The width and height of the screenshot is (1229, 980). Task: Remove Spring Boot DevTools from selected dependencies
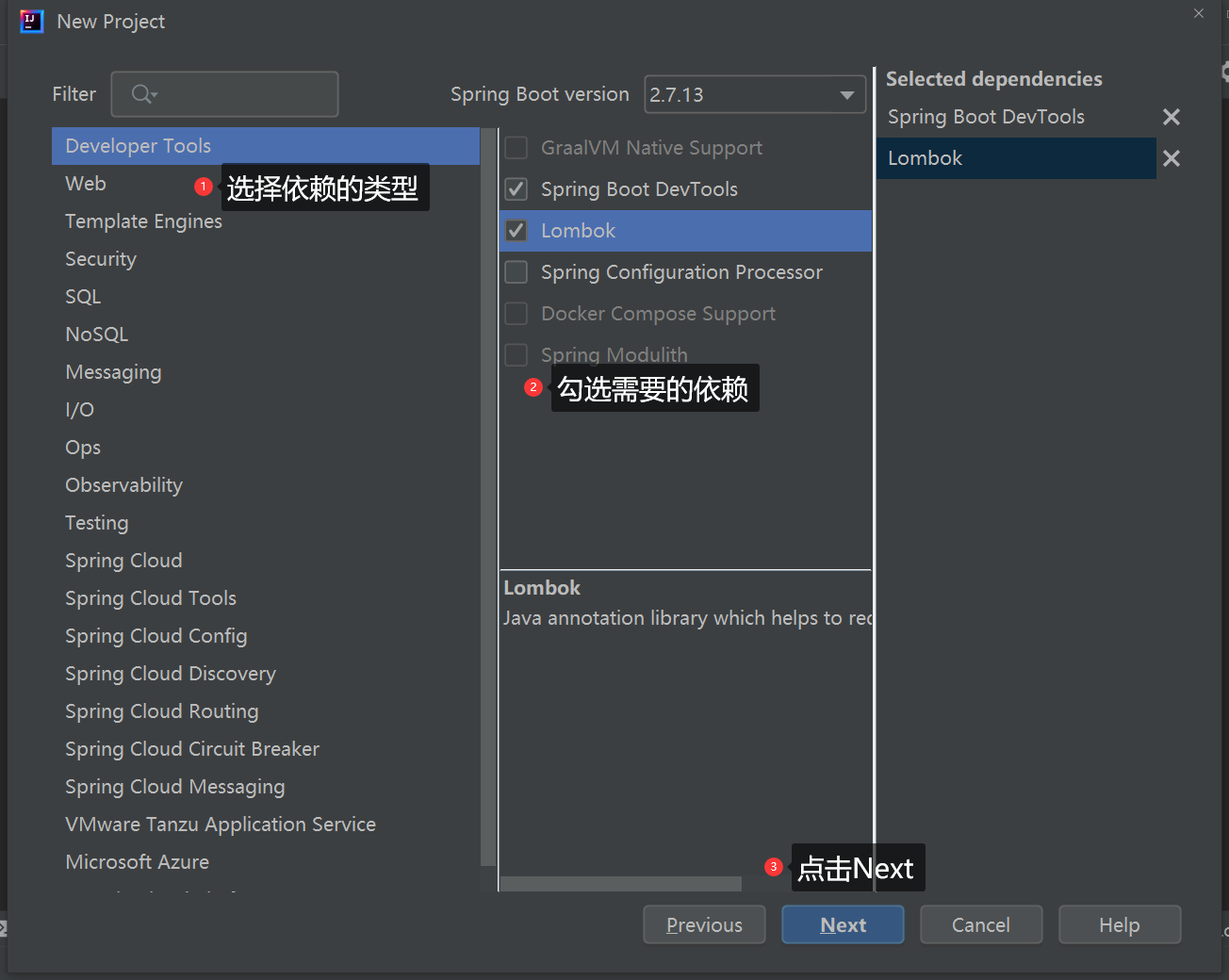1172,117
